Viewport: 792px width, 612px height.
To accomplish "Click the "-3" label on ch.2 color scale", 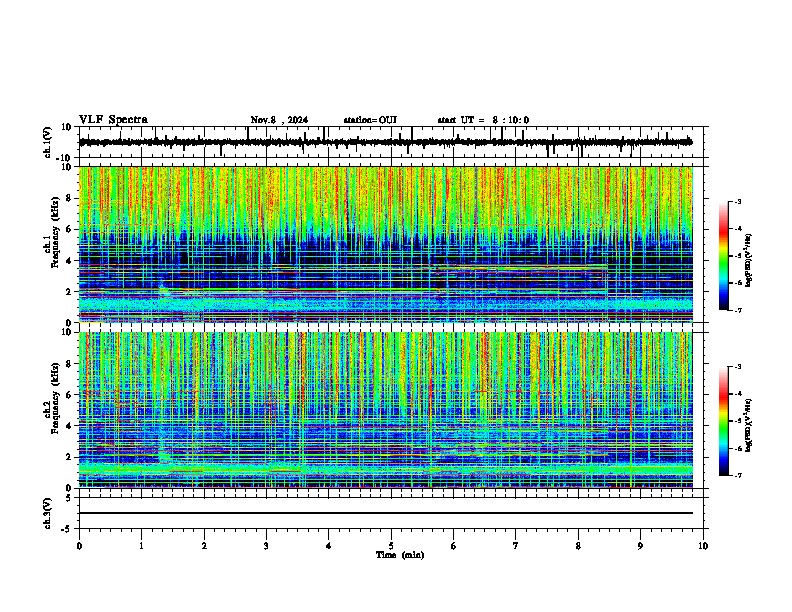I will (737, 367).
